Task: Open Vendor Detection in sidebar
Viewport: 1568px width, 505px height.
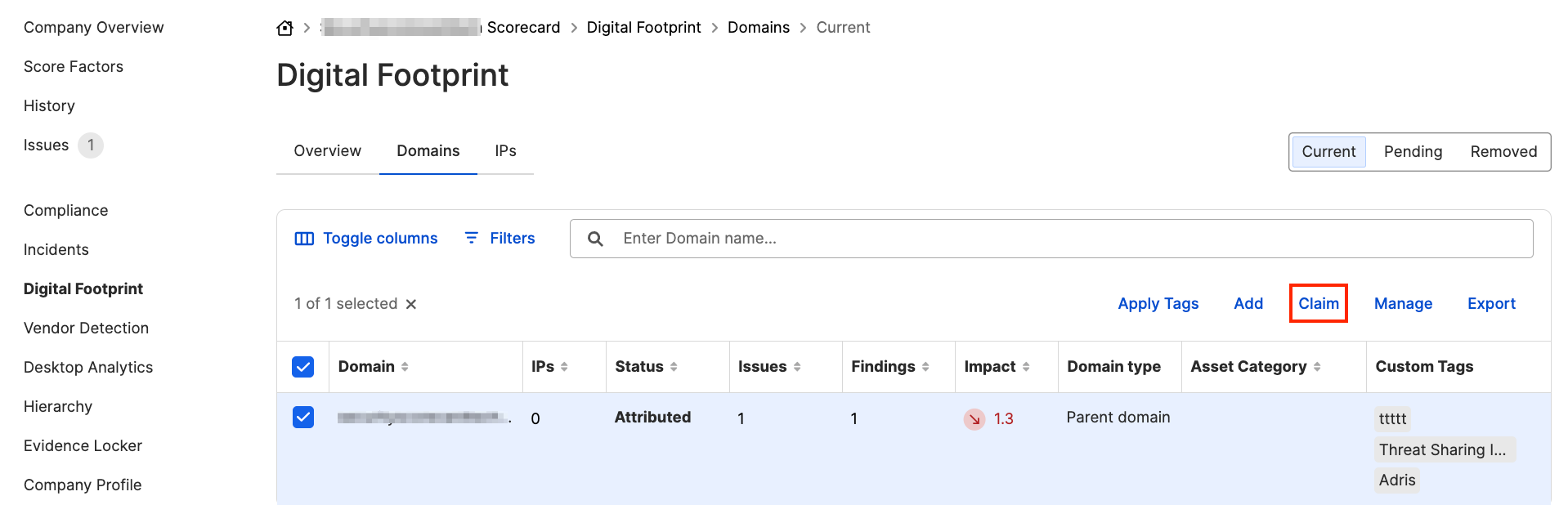Action: click(86, 328)
